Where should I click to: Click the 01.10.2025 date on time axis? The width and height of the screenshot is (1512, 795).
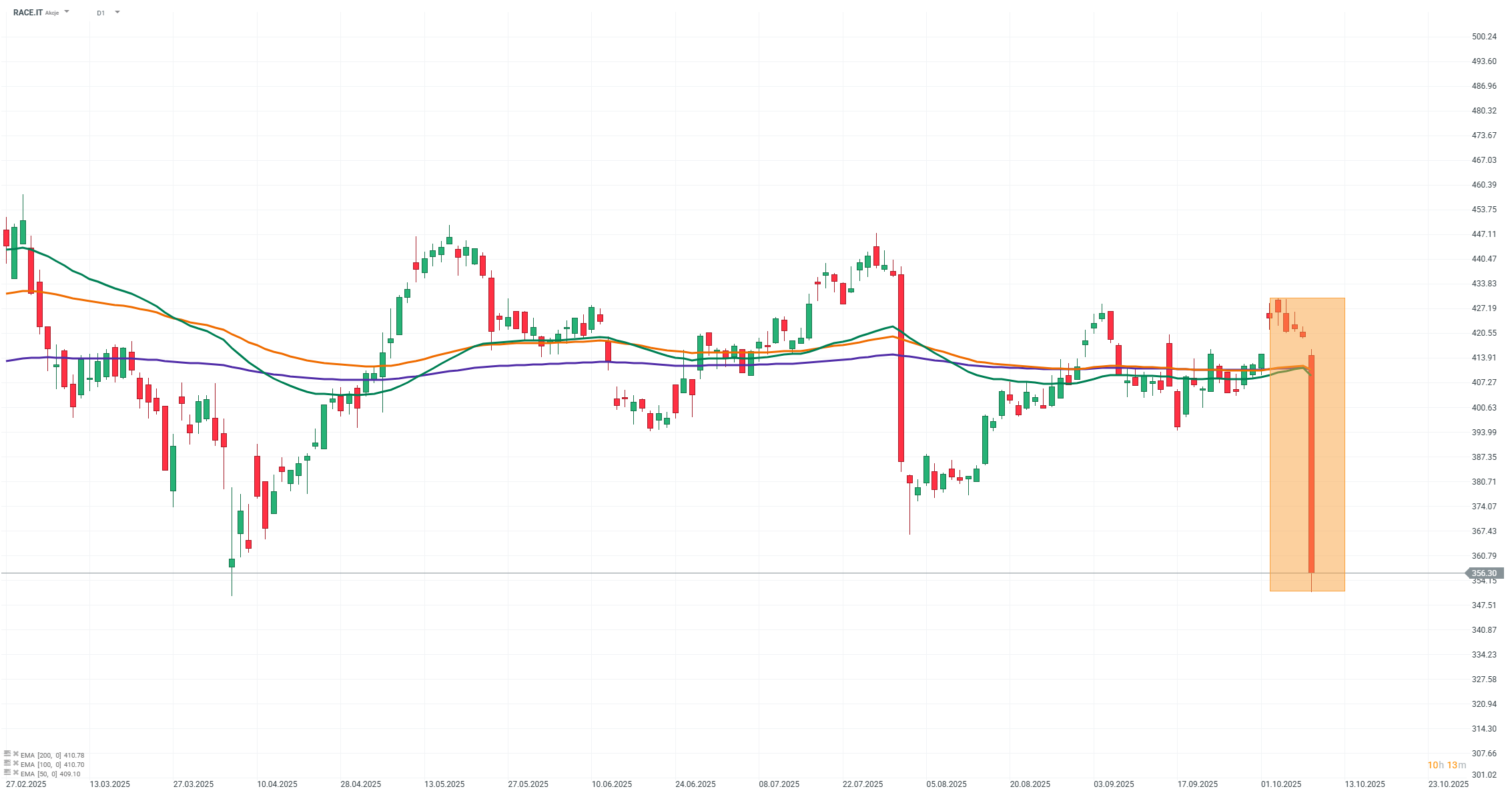point(1281,784)
